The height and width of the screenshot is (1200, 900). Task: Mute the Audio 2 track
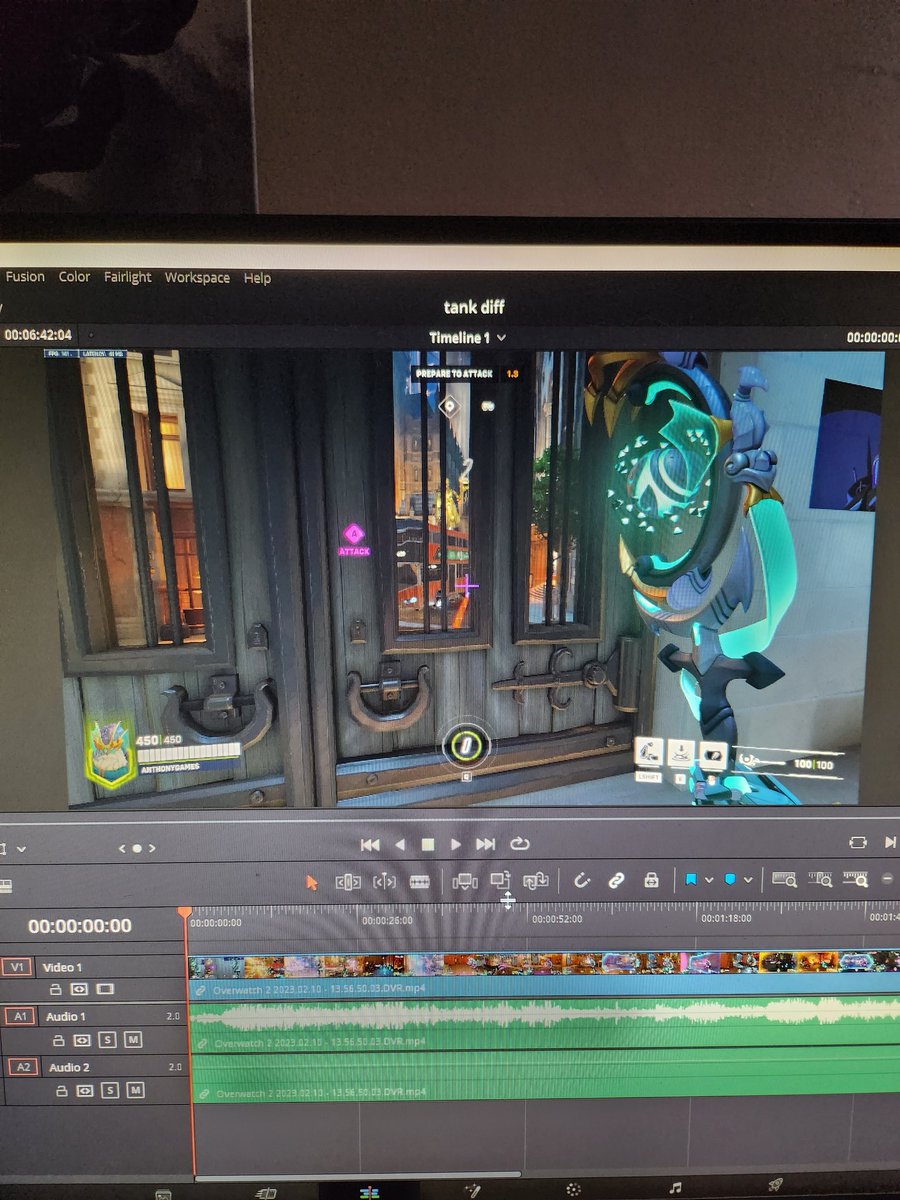pos(135,1090)
